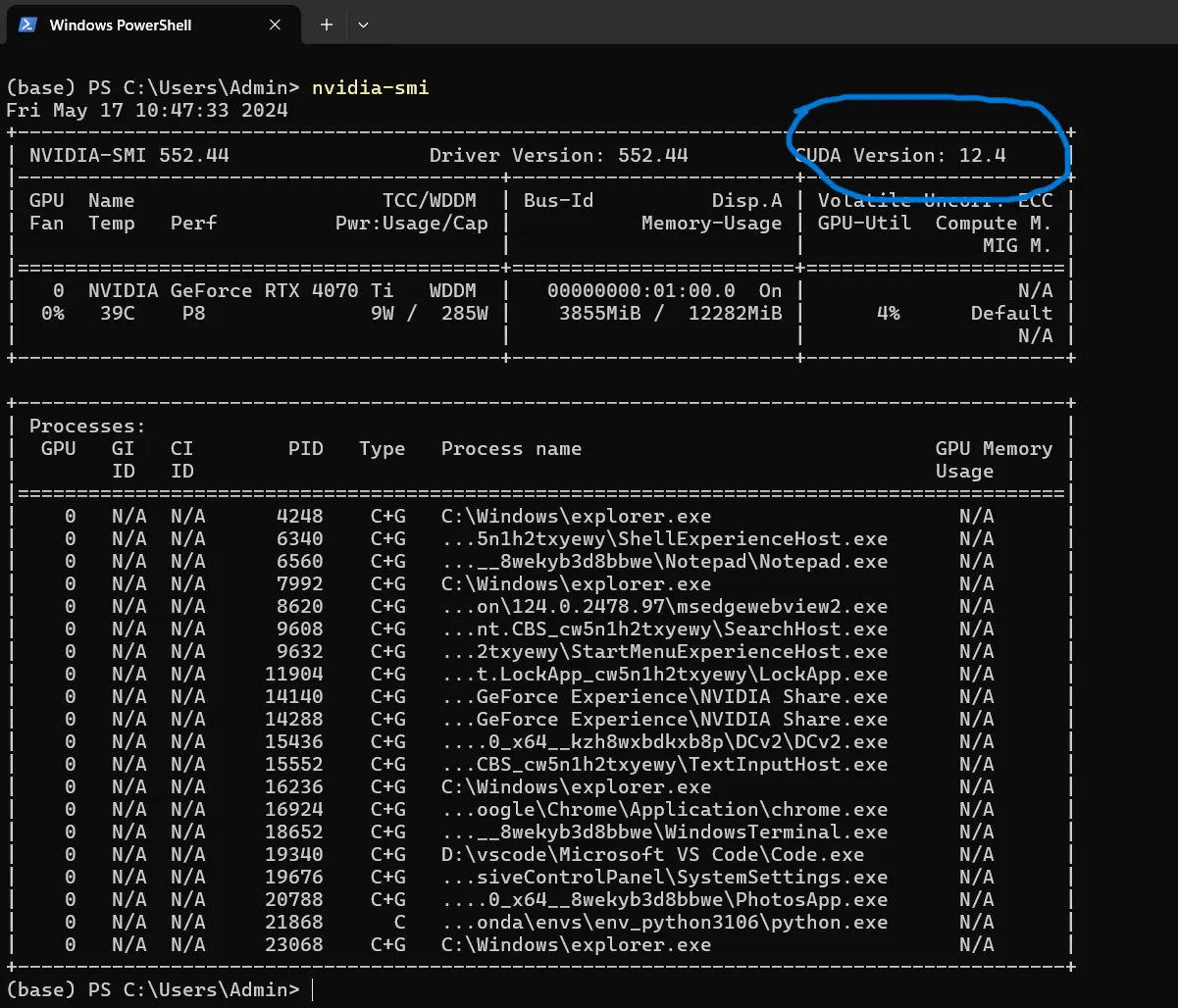Click PID 4248 in the process list

(x=300, y=516)
